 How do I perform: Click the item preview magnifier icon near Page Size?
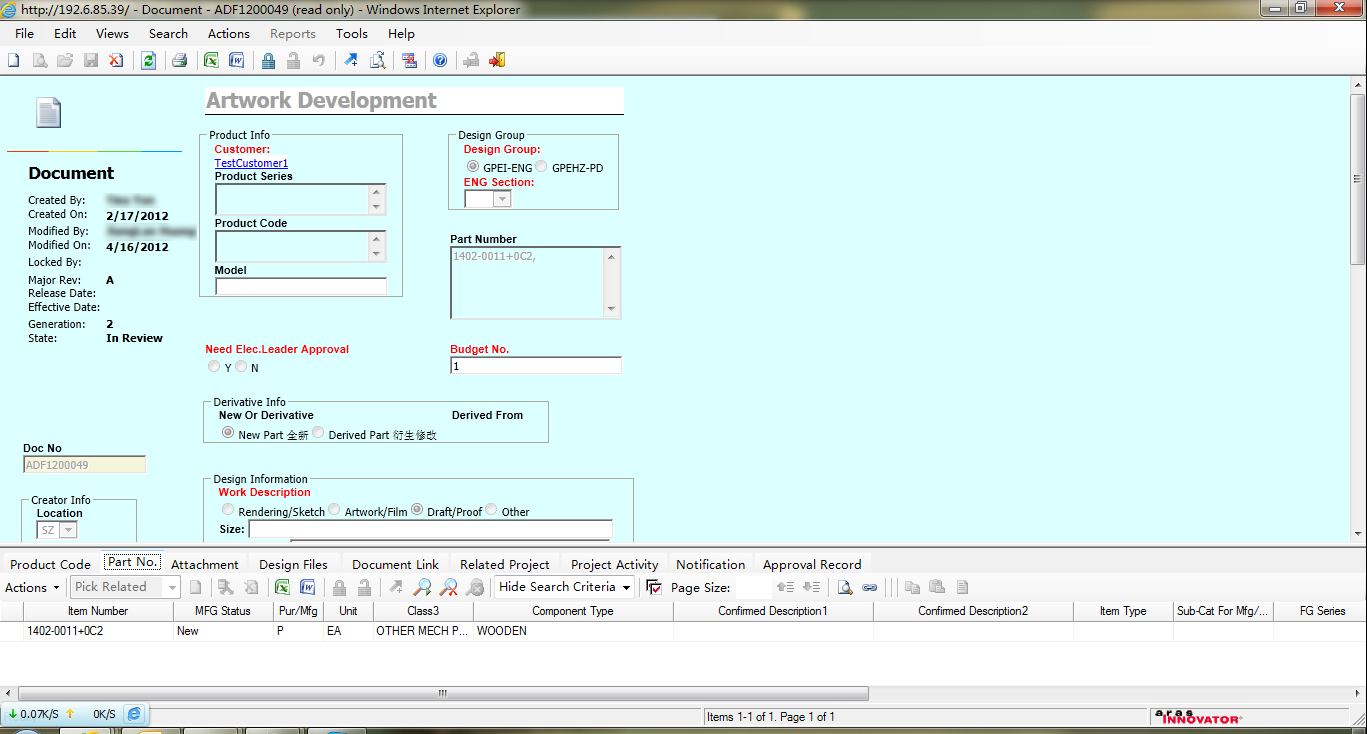[x=844, y=587]
